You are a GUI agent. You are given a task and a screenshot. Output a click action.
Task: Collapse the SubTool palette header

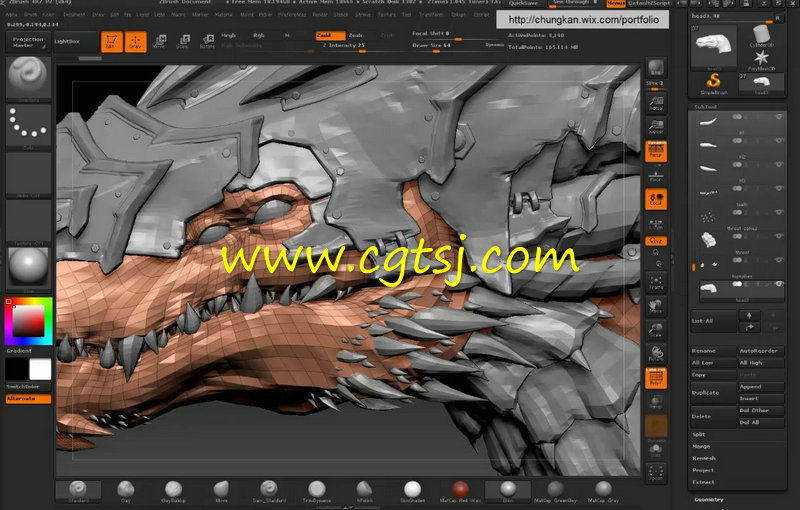pyautogui.click(x=705, y=107)
